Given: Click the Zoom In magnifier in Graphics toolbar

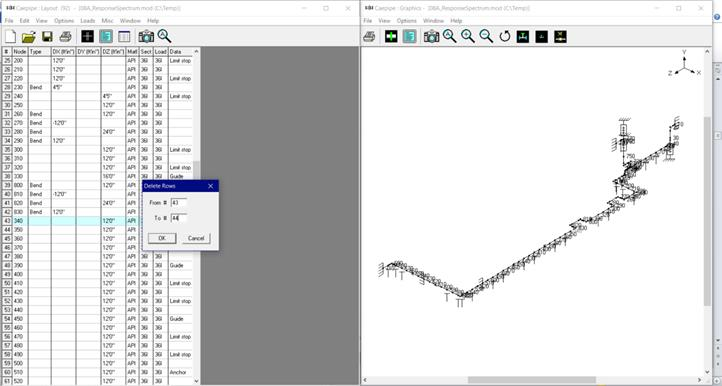Looking at the screenshot, I should pyautogui.click(x=468, y=36).
